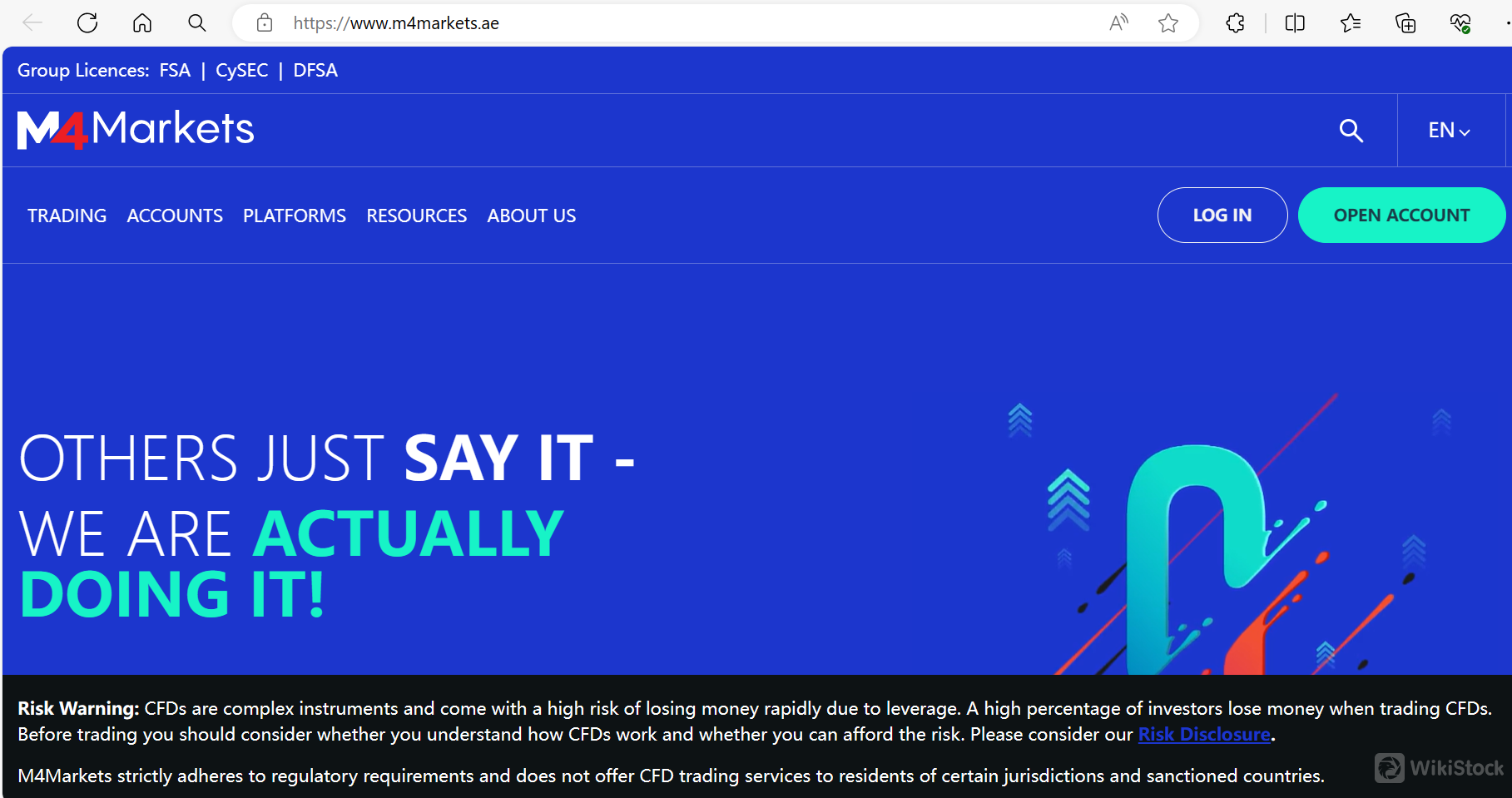Open the browser collections icon

[1405, 23]
